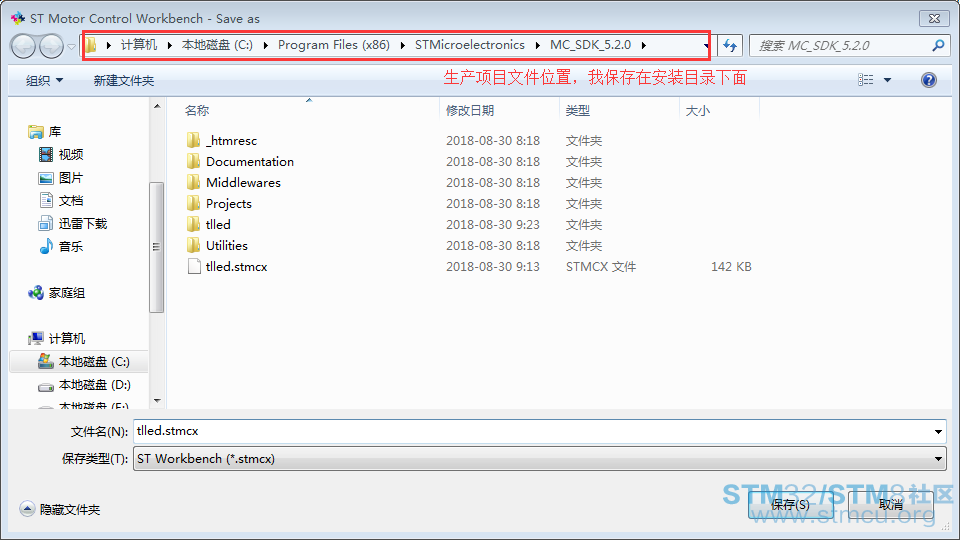Click the Forward navigation arrow button
Image resolution: width=960 pixels, height=540 pixels.
click(x=51, y=46)
